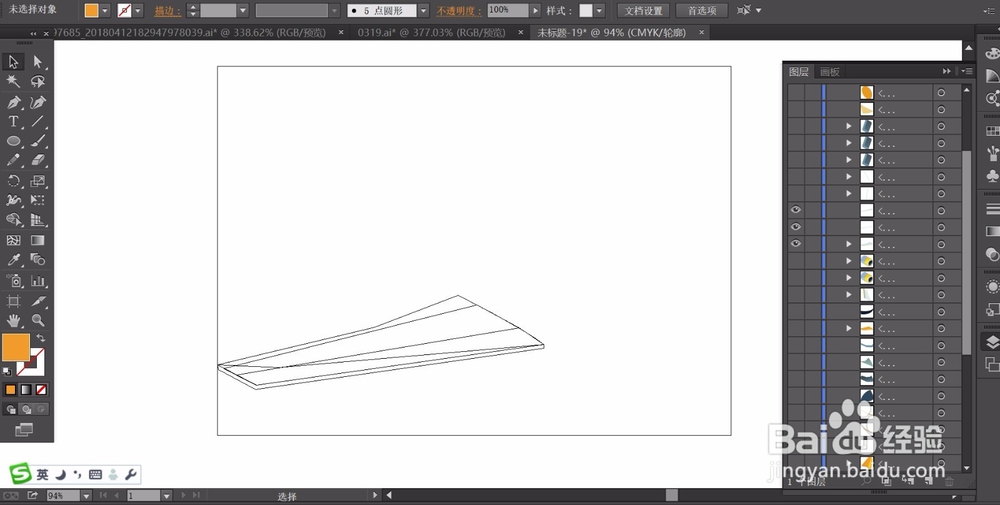Viewport: 1000px width, 505px height.
Task: Open the fill color dropdown in control bar
Action: pos(105,11)
